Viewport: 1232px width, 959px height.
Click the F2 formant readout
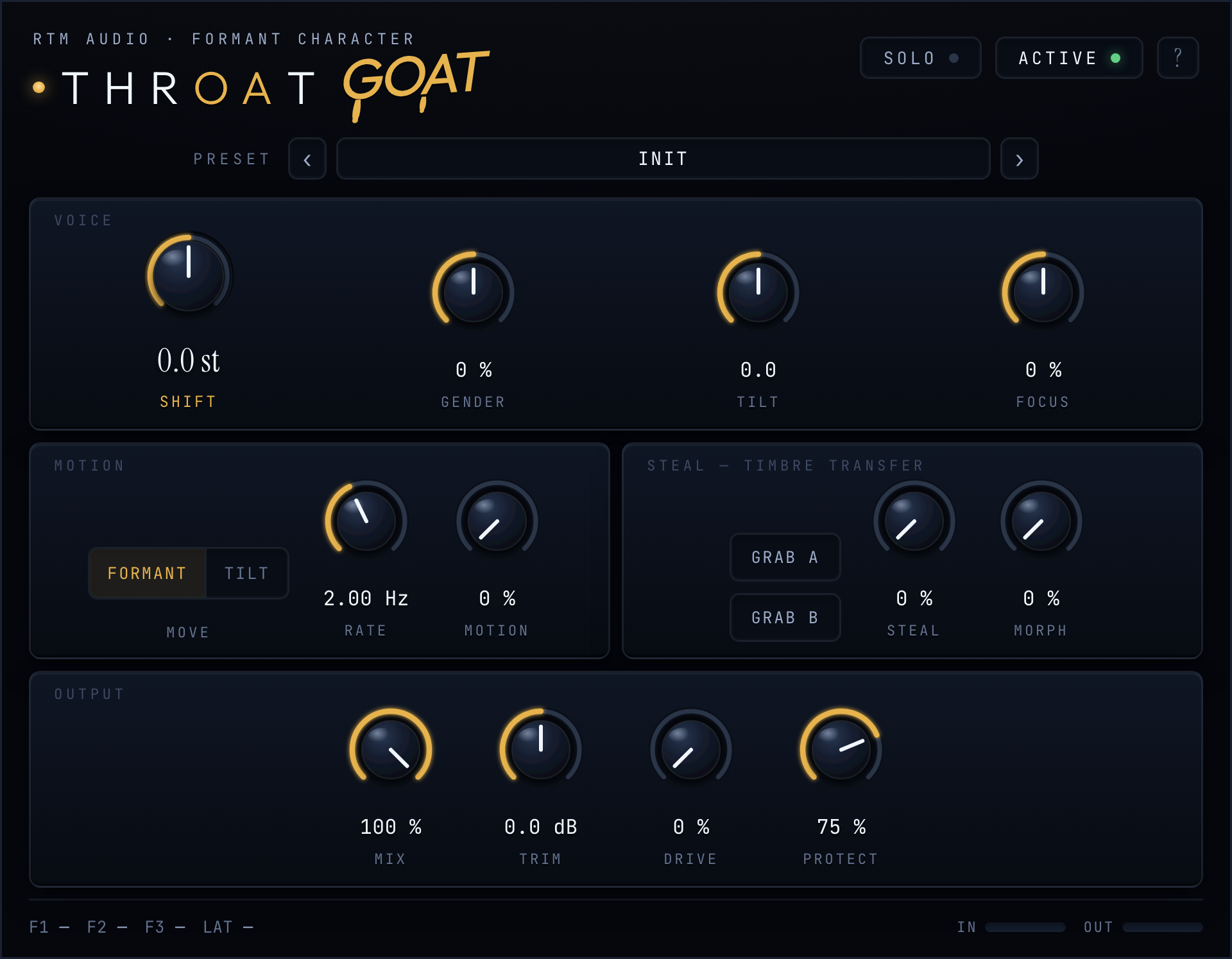coord(107,927)
